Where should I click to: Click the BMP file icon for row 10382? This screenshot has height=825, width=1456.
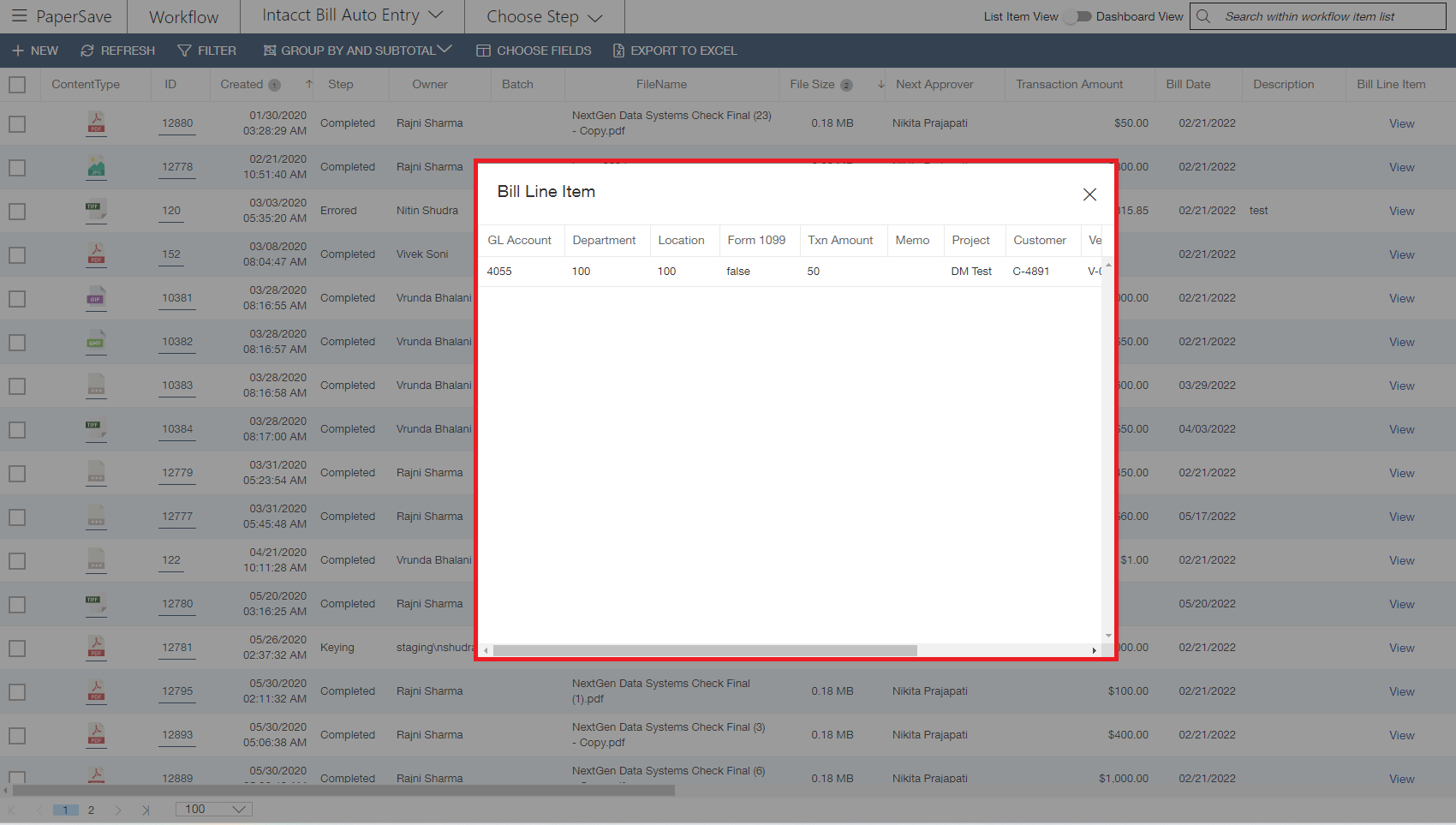[x=97, y=341]
